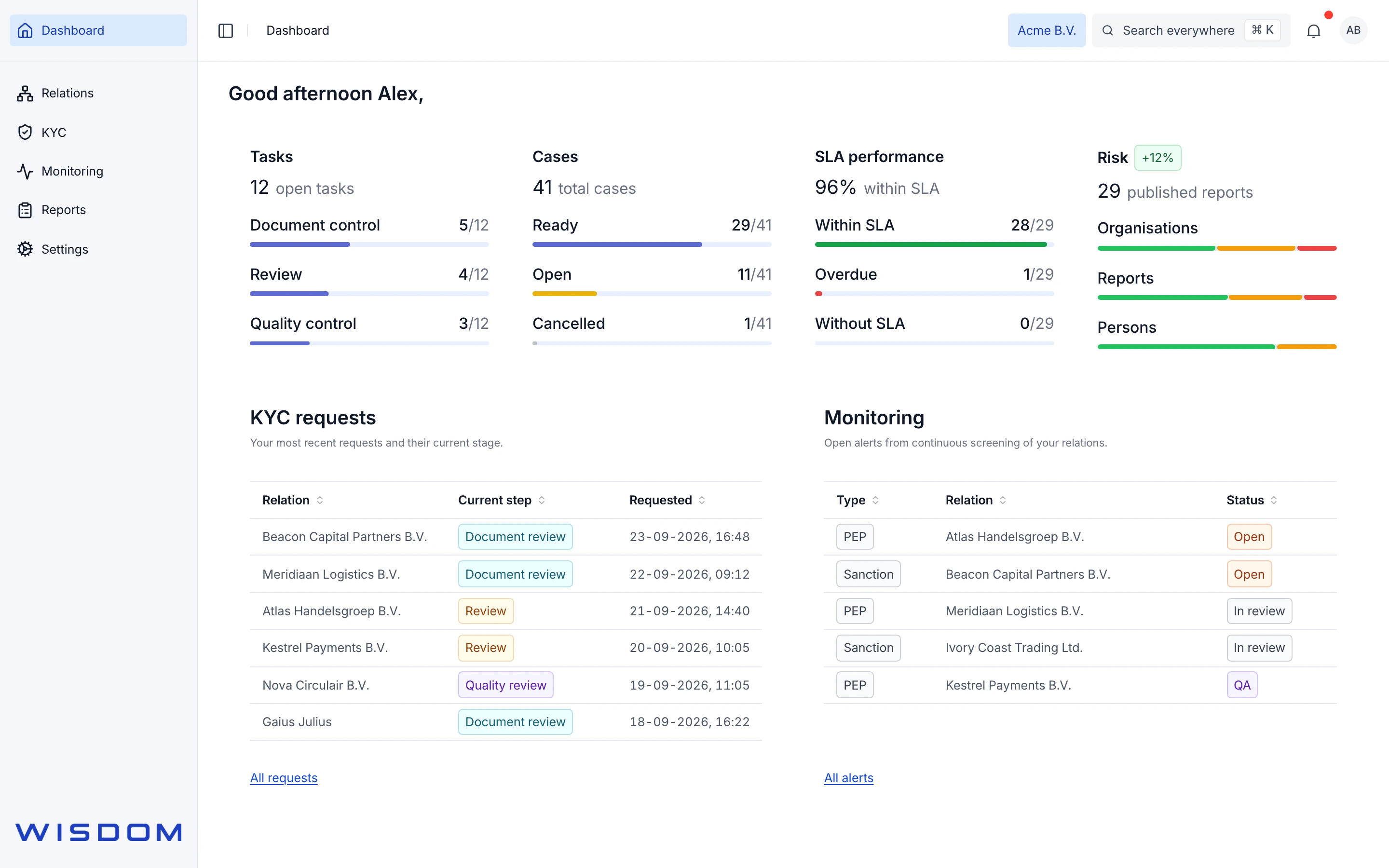The height and width of the screenshot is (868, 1389).
Task: Click the Within SLA progress bar
Action: pyautogui.click(x=934, y=244)
